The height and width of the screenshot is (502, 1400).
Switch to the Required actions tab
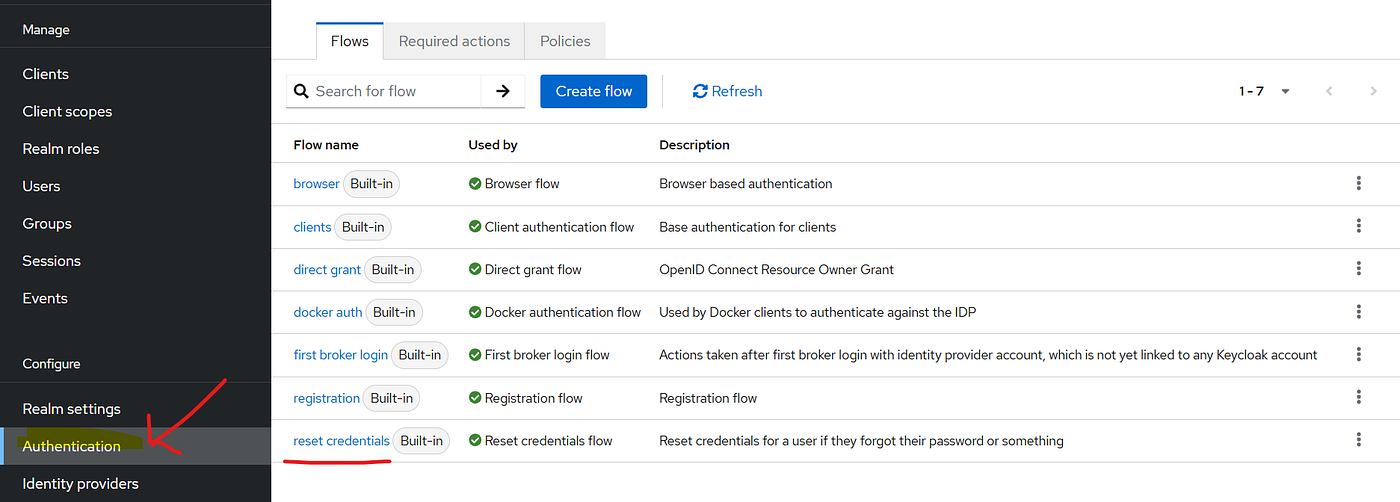(454, 41)
